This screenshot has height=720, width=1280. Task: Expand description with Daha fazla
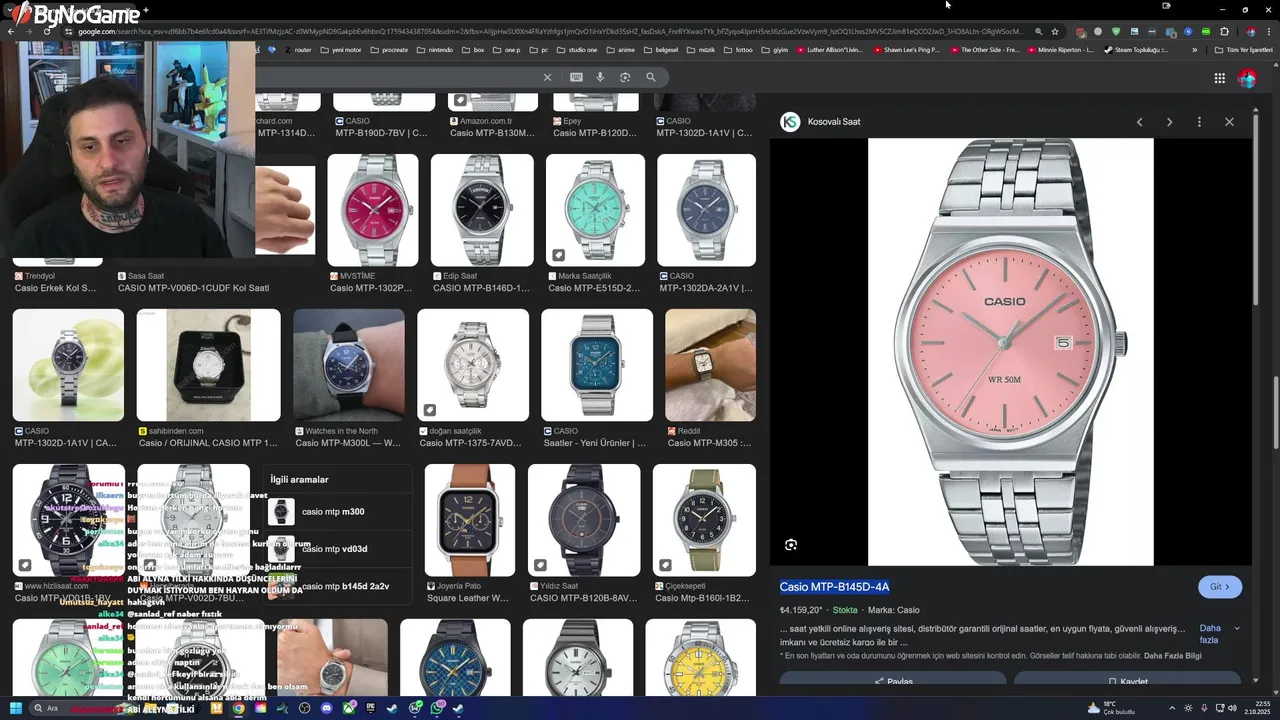pos(1219,634)
